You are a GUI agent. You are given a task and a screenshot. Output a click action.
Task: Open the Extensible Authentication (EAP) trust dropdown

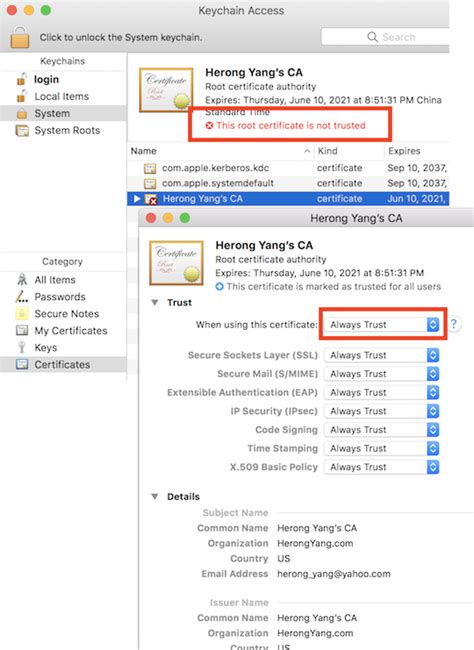pyautogui.click(x=382, y=393)
